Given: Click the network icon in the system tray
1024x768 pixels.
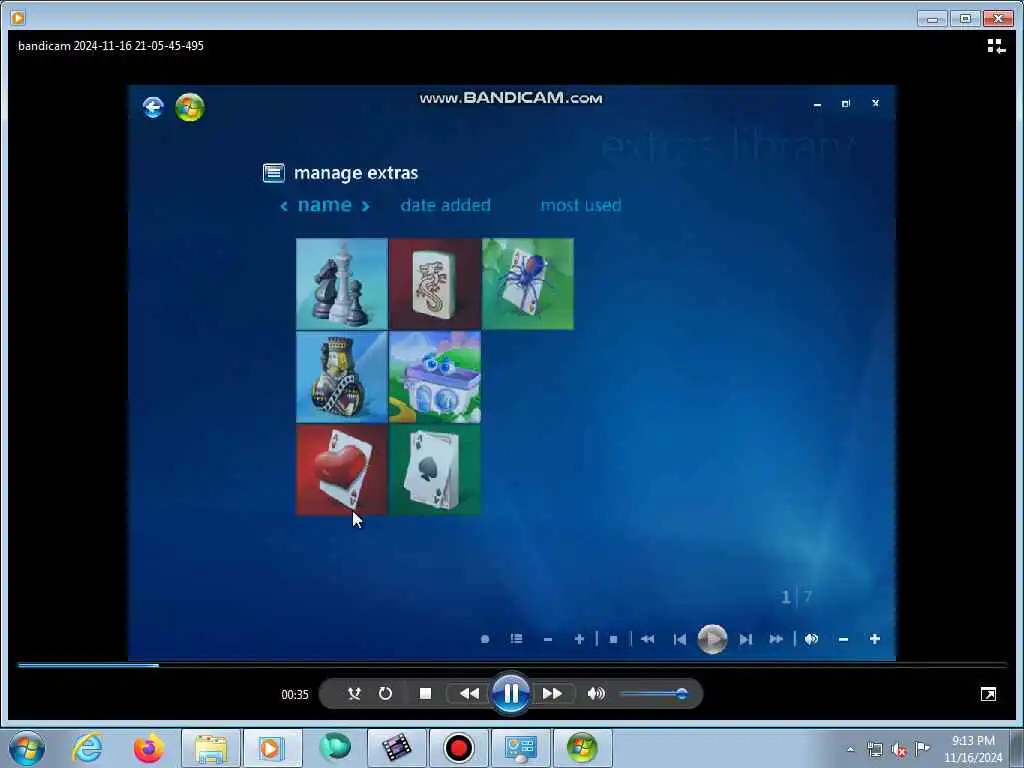Looking at the screenshot, I should click(874, 750).
